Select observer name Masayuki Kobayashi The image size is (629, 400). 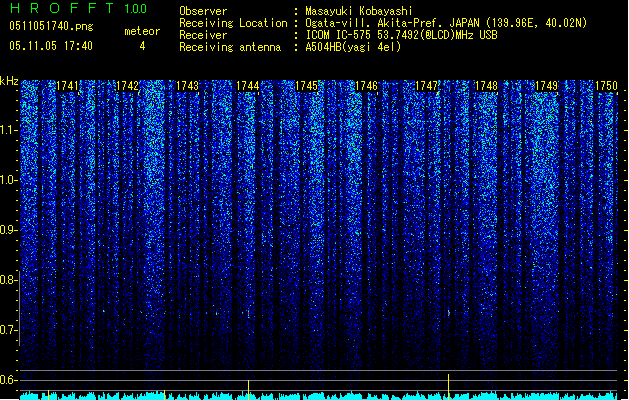[x=359, y=11]
